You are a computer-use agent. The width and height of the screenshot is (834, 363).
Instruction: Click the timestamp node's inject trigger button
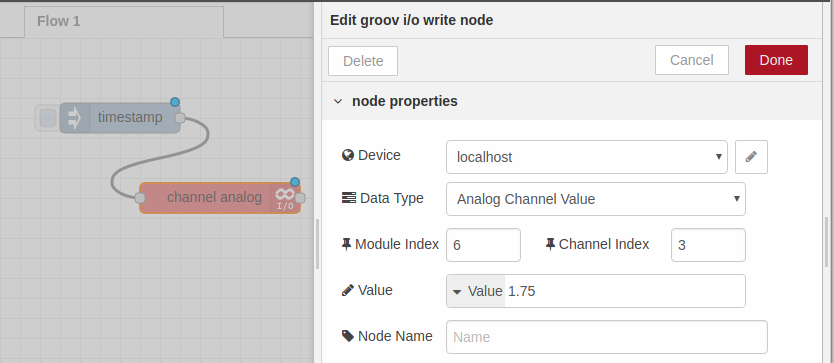click(x=48, y=118)
